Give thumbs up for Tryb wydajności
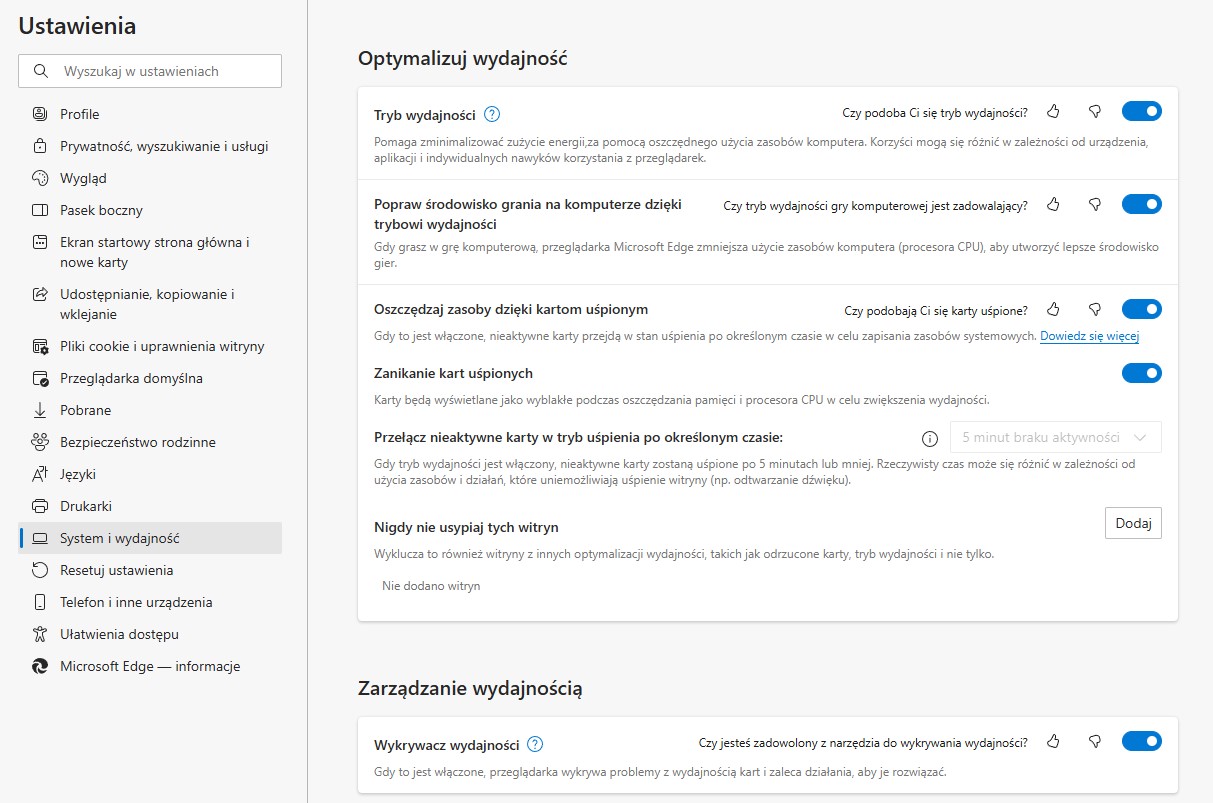1213x803 pixels. 1053,111
